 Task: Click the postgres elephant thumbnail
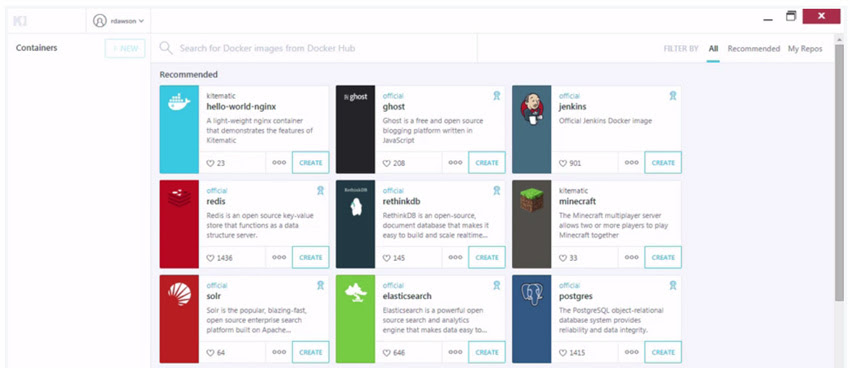532,319
